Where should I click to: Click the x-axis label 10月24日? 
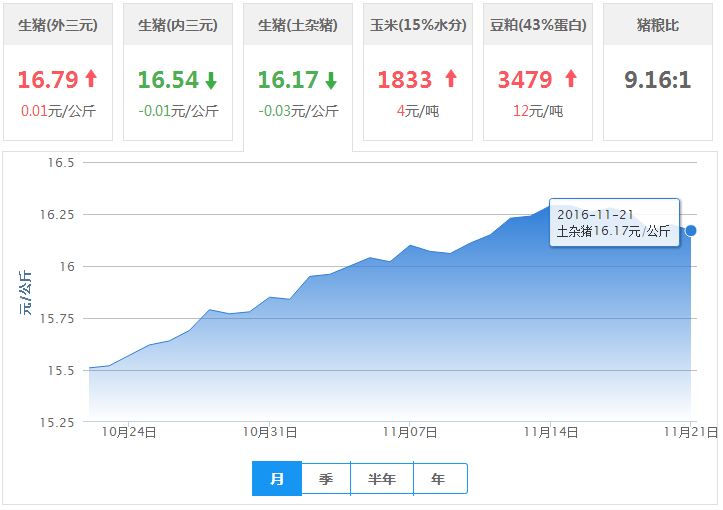coord(129,432)
